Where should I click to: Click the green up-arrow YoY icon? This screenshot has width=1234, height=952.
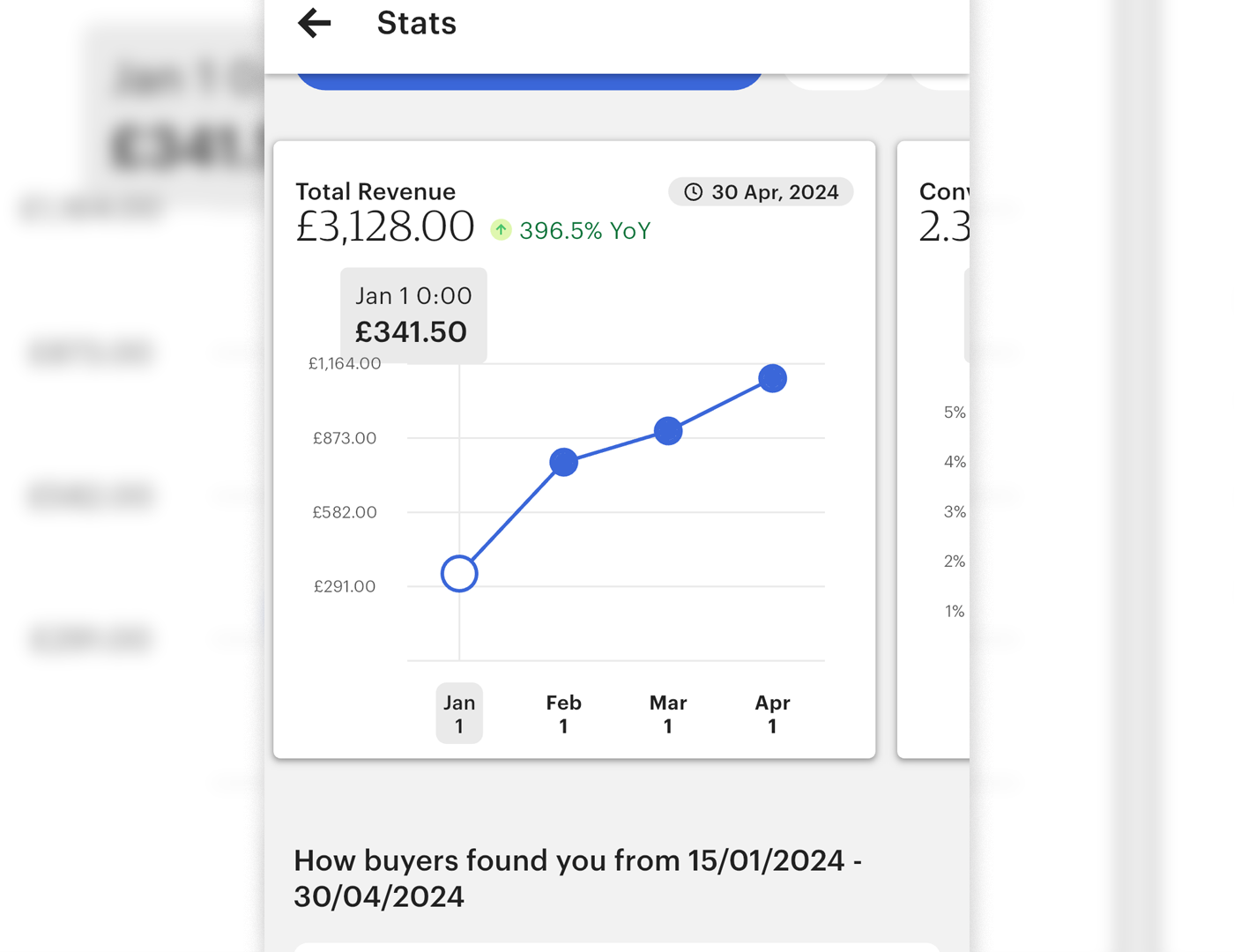pos(501,230)
